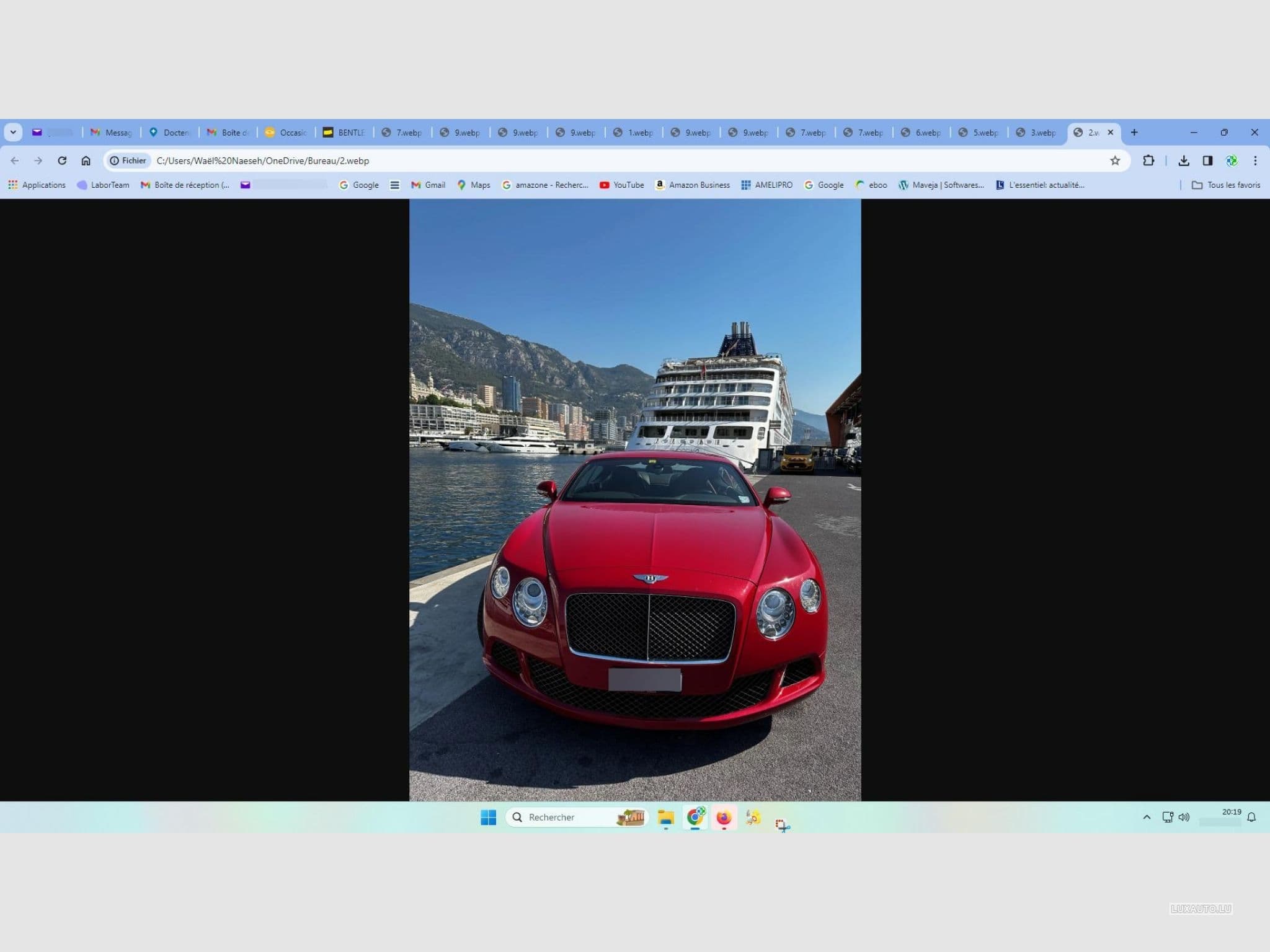Open the network status tray icon
1270x952 pixels.
pyautogui.click(x=1168, y=817)
